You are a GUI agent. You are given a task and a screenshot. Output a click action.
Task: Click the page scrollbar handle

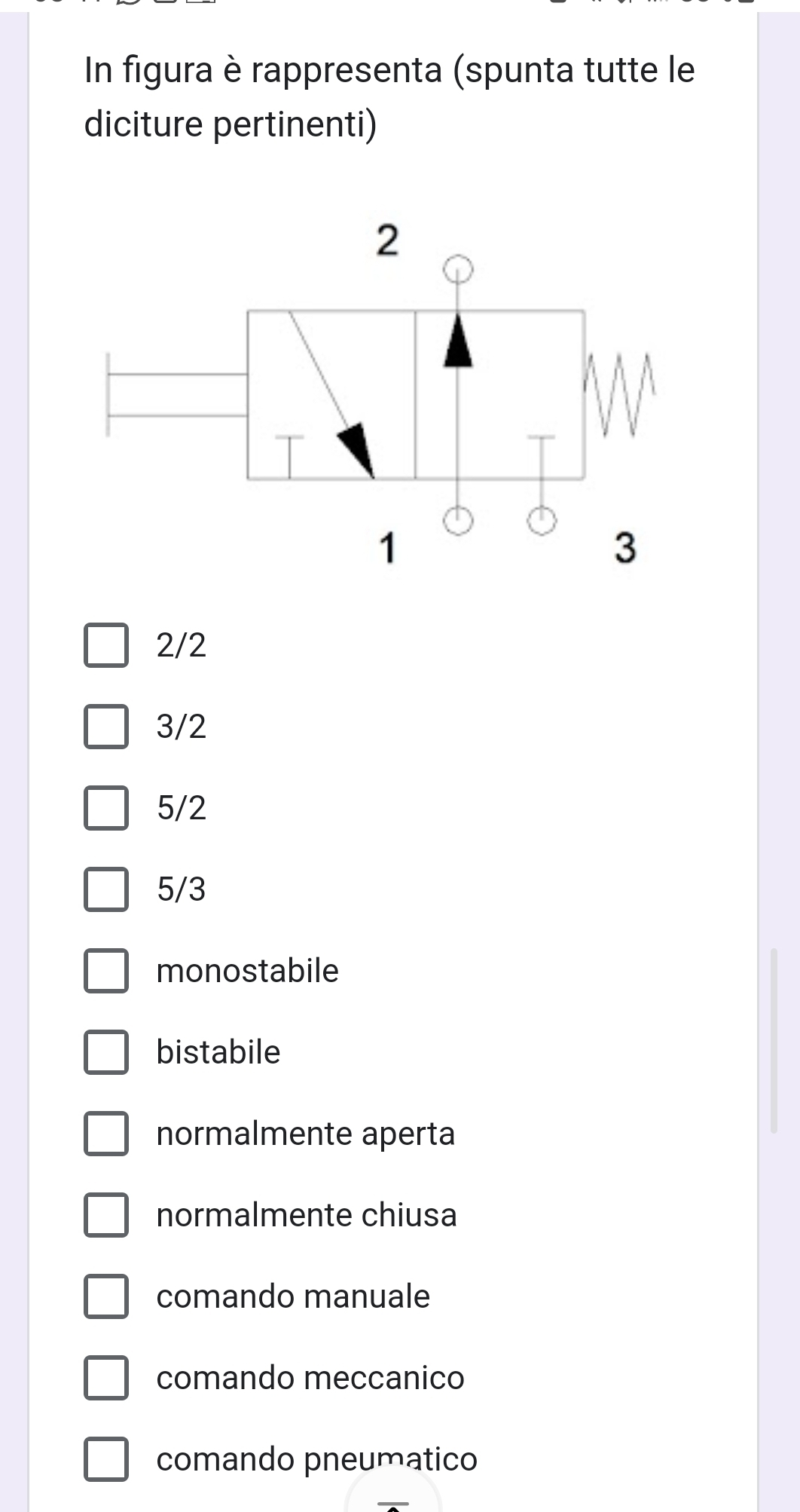coord(774,1041)
